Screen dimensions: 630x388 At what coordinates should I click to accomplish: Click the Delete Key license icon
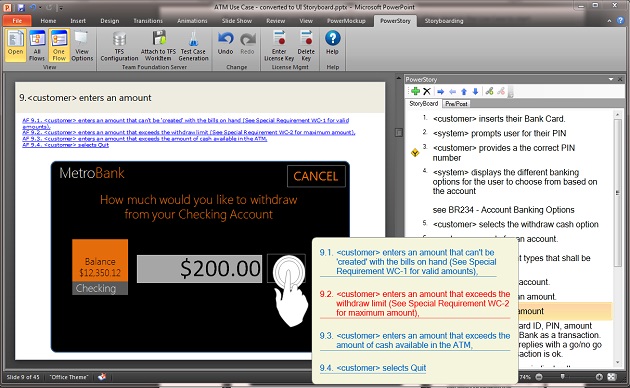tap(306, 46)
